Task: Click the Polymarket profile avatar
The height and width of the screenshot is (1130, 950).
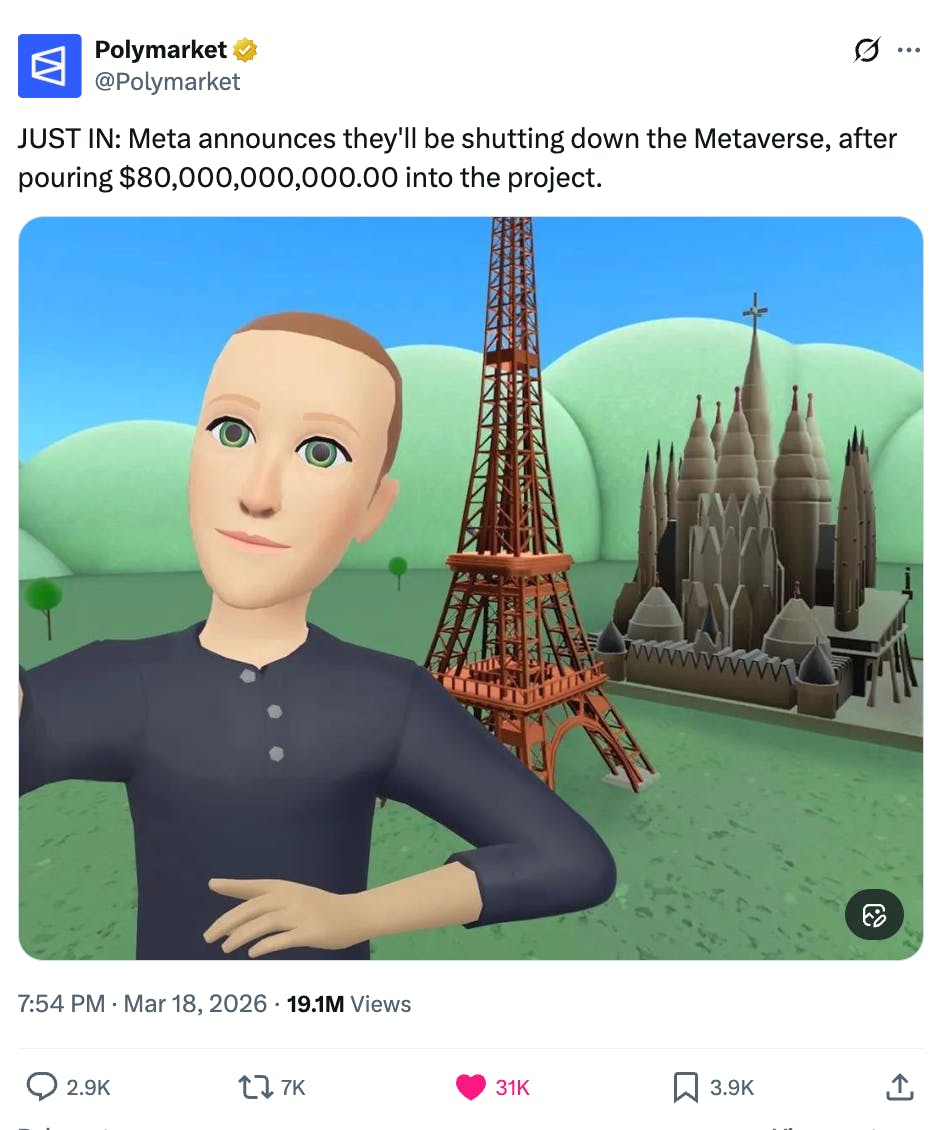Action: pyautogui.click(x=49, y=66)
